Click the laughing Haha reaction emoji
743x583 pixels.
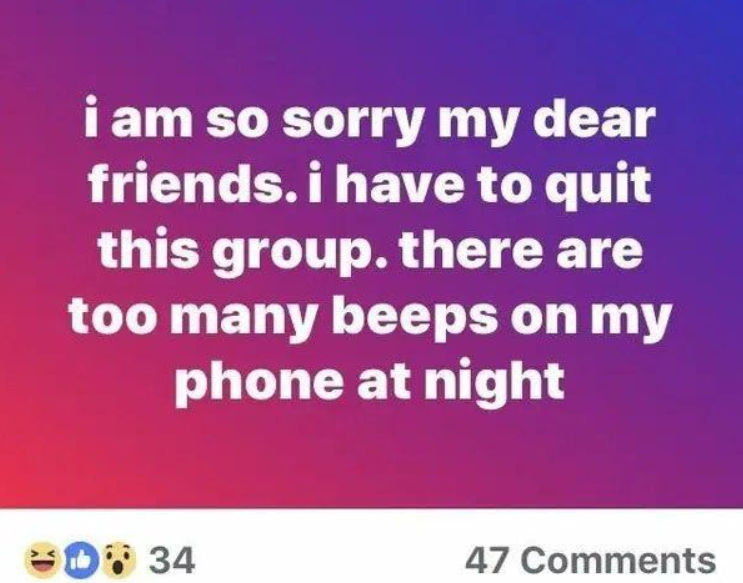click(42, 560)
